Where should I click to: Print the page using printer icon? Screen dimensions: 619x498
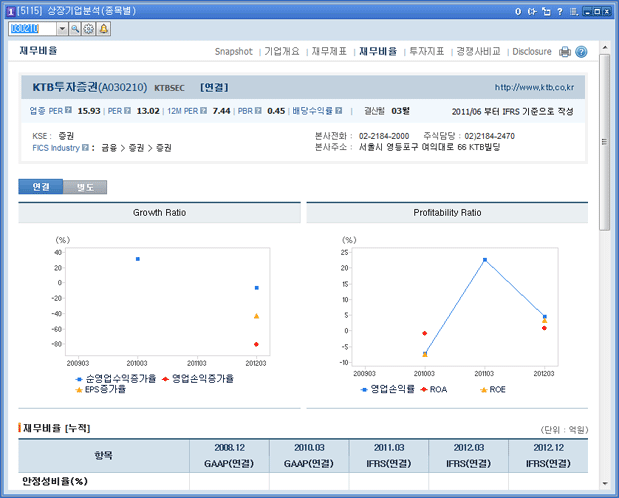565,52
